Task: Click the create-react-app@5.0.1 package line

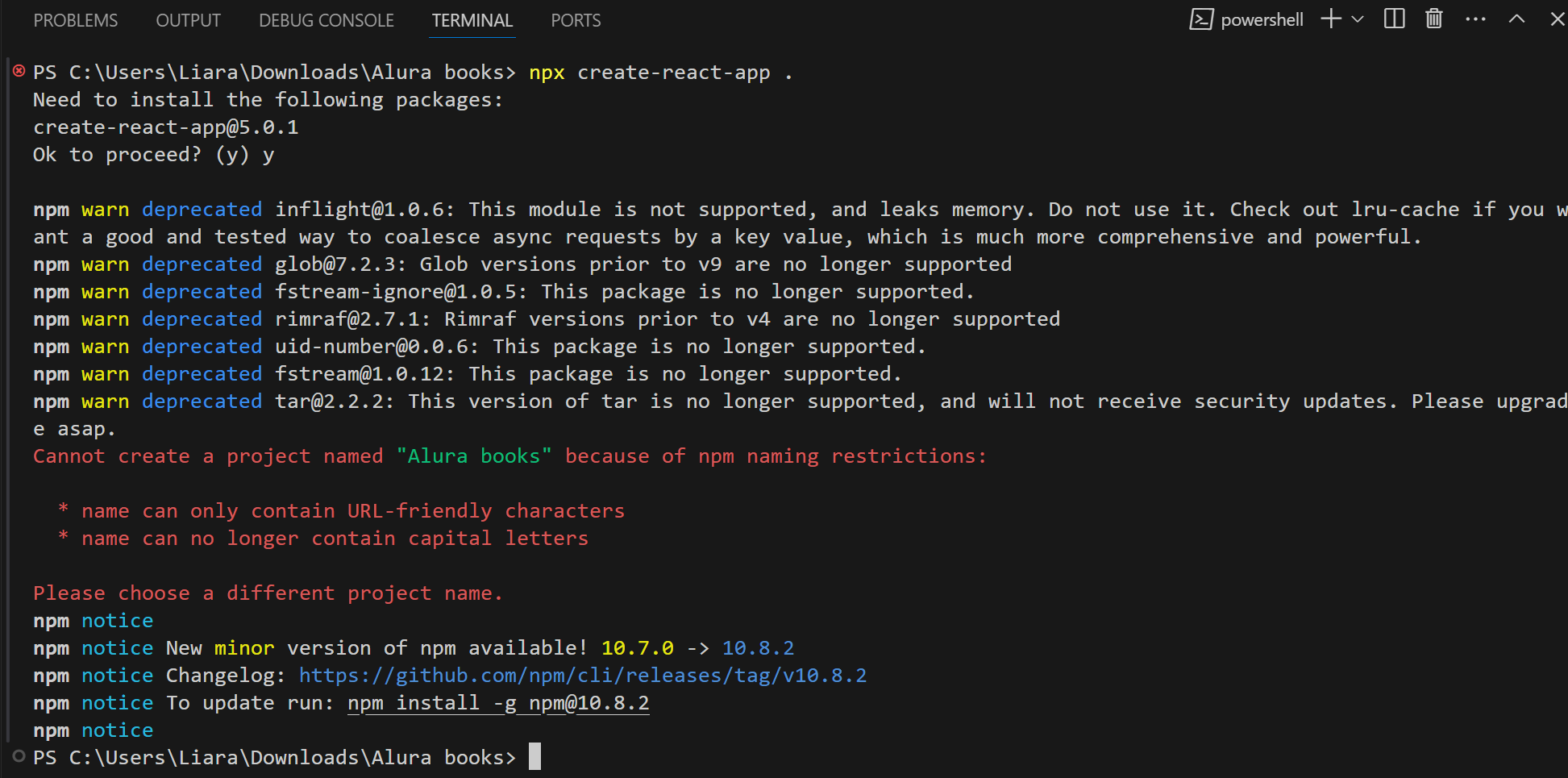Action: (166, 127)
